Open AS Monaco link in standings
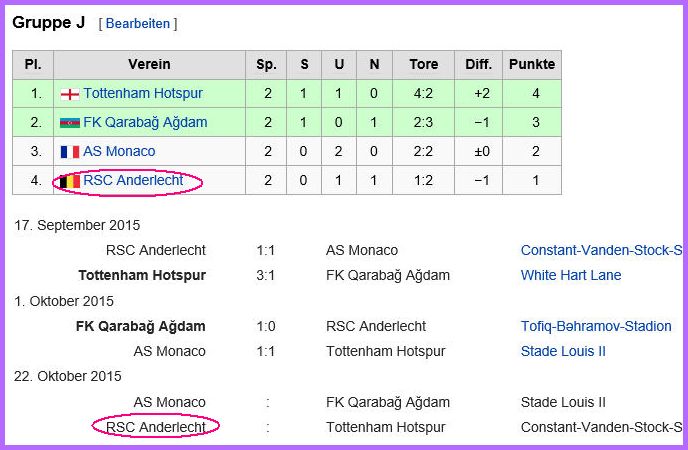This screenshot has width=688, height=450. coord(119,151)
